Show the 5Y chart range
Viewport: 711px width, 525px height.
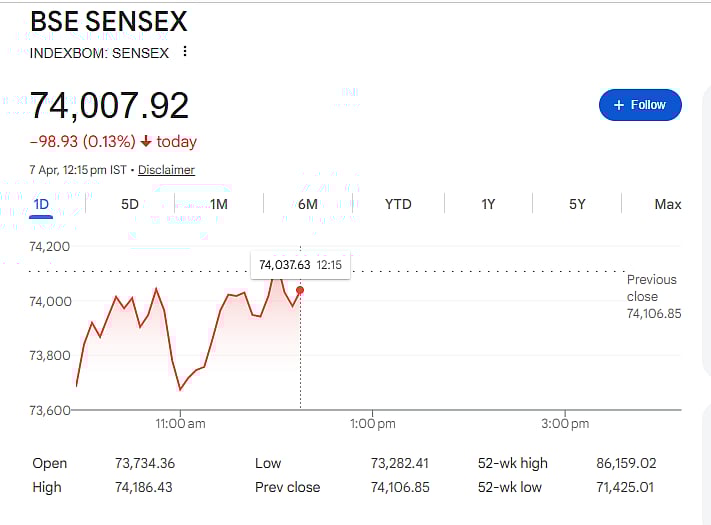(x=577, y=204)
